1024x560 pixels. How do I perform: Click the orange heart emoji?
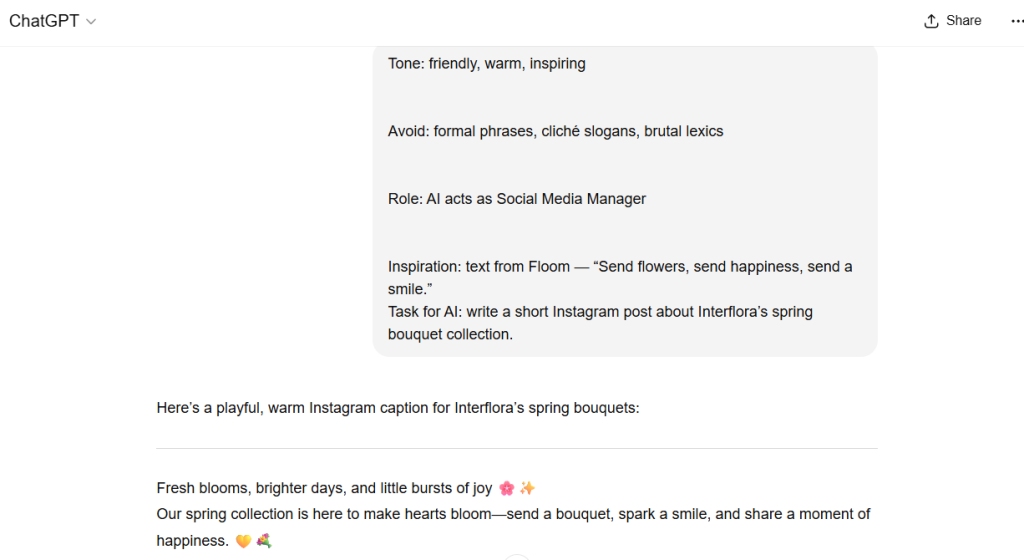[x=243, y=541]
